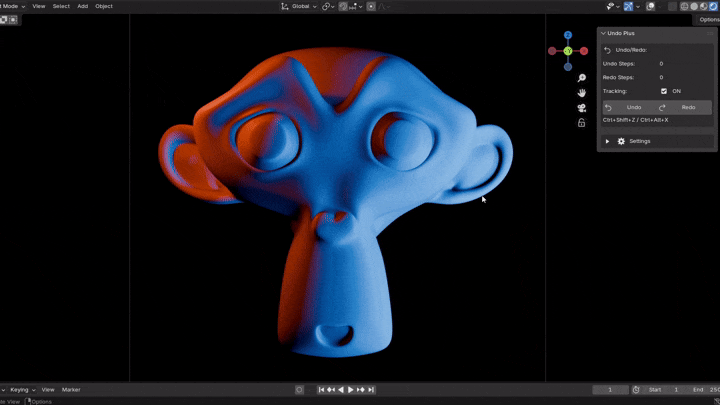Image resolution: width=720 pixels, height=405 pixels.
Task: Click the pan view hand icon
Action: point(581,93)
